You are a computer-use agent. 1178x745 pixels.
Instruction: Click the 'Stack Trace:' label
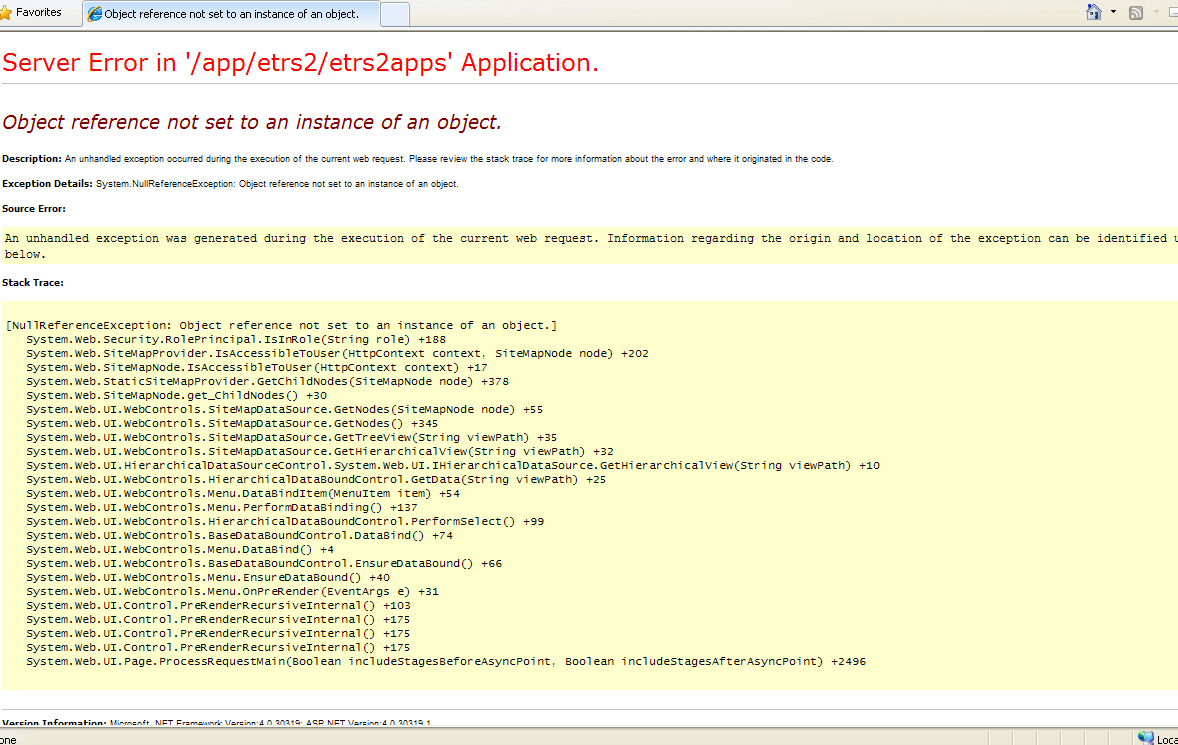pos(33,283)
